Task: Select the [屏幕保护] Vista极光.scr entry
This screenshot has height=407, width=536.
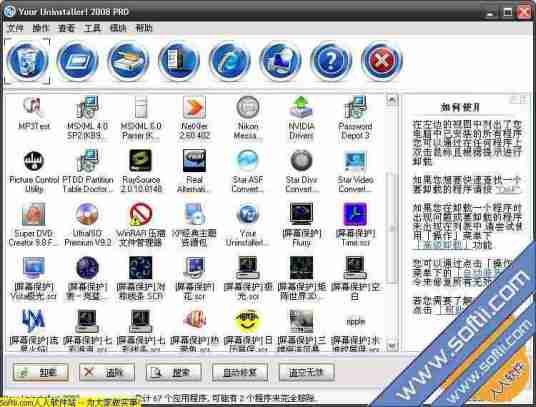Action: click(34, 278)
